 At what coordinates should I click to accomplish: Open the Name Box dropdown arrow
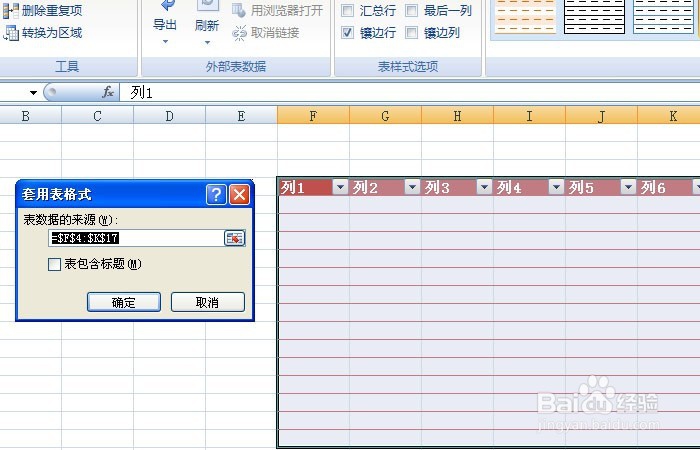[x=33, y=93]
